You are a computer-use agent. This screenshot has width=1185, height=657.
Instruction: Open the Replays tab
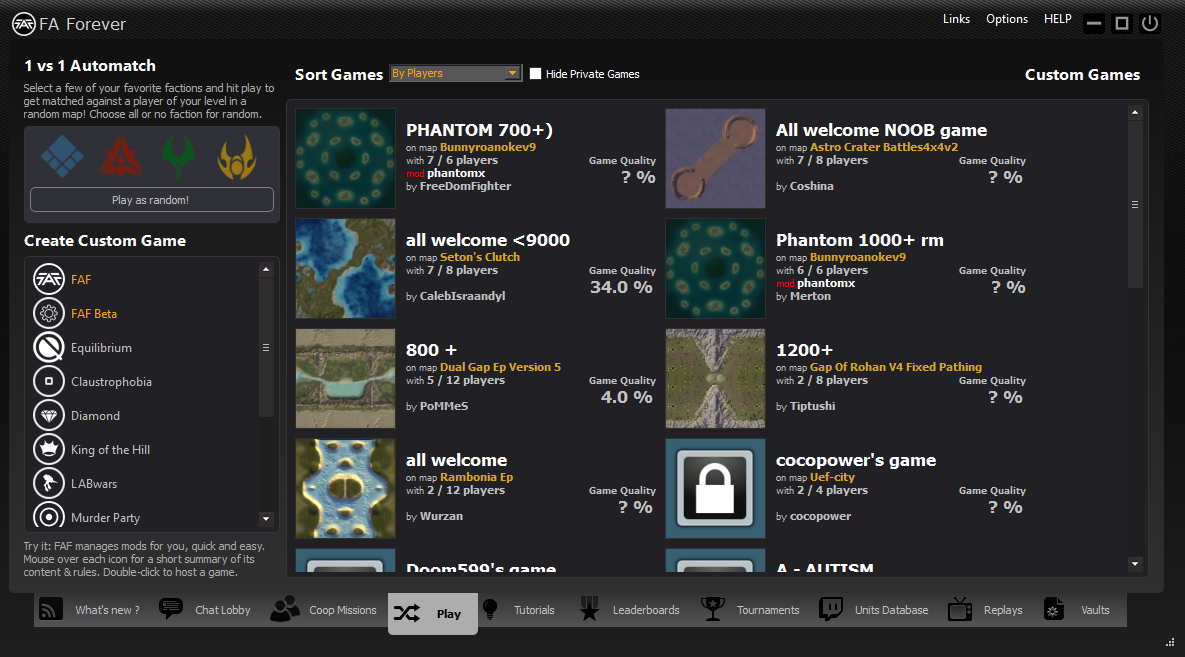coord(986,610)
